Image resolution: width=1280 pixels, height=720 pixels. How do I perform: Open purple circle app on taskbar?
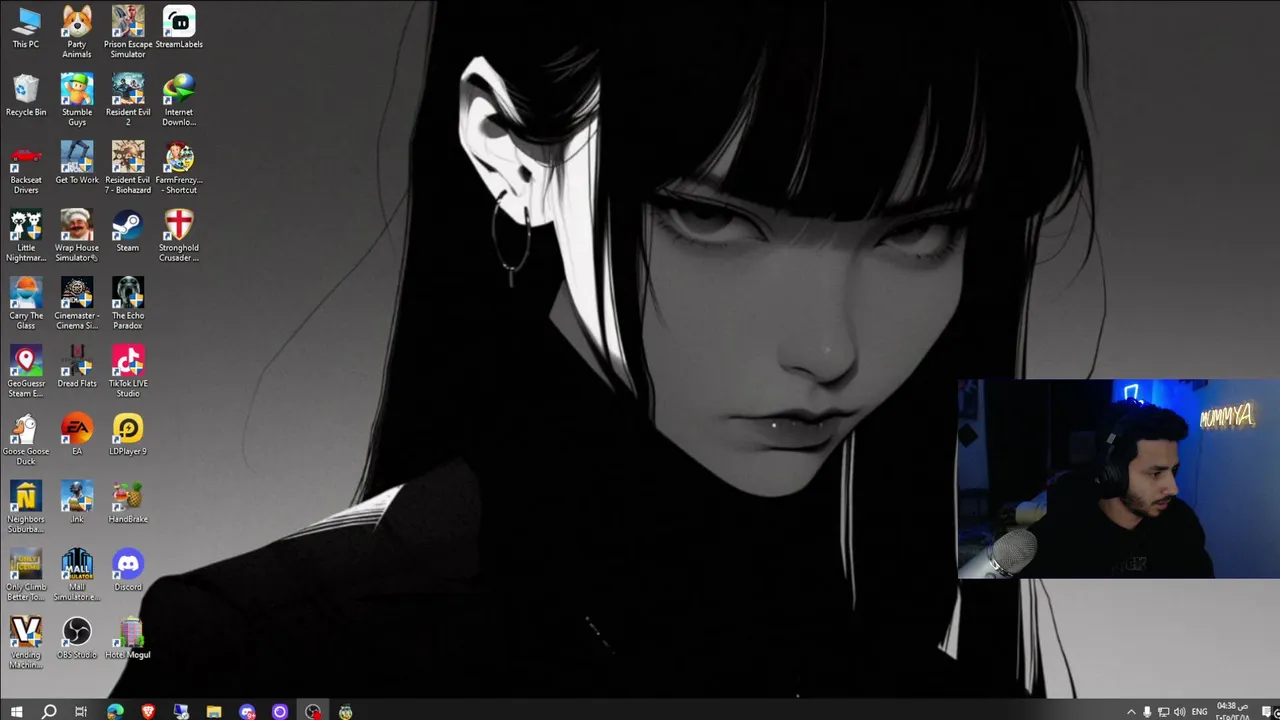280,712
